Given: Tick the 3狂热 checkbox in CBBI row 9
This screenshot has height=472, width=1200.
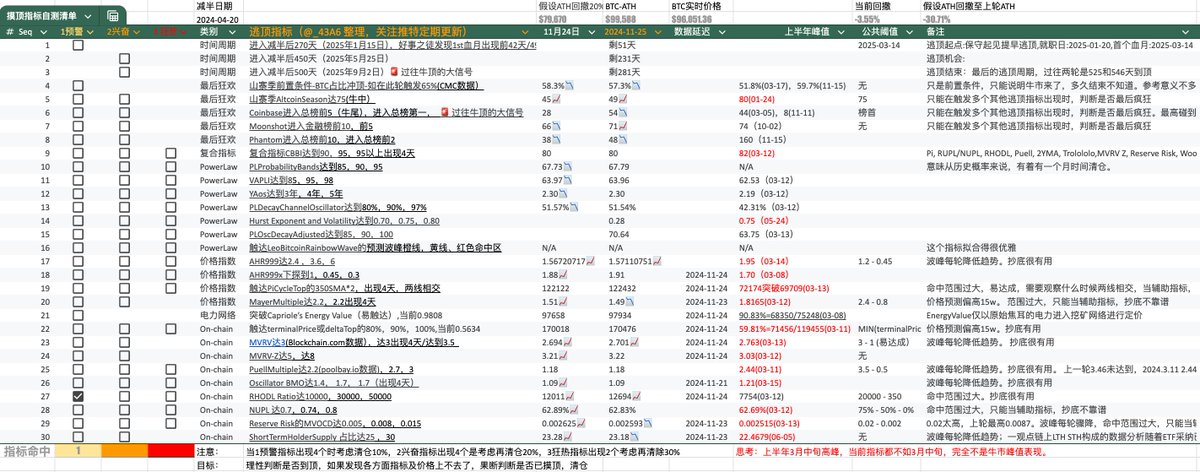Looking at the screenshot, I should pos(171,152).
